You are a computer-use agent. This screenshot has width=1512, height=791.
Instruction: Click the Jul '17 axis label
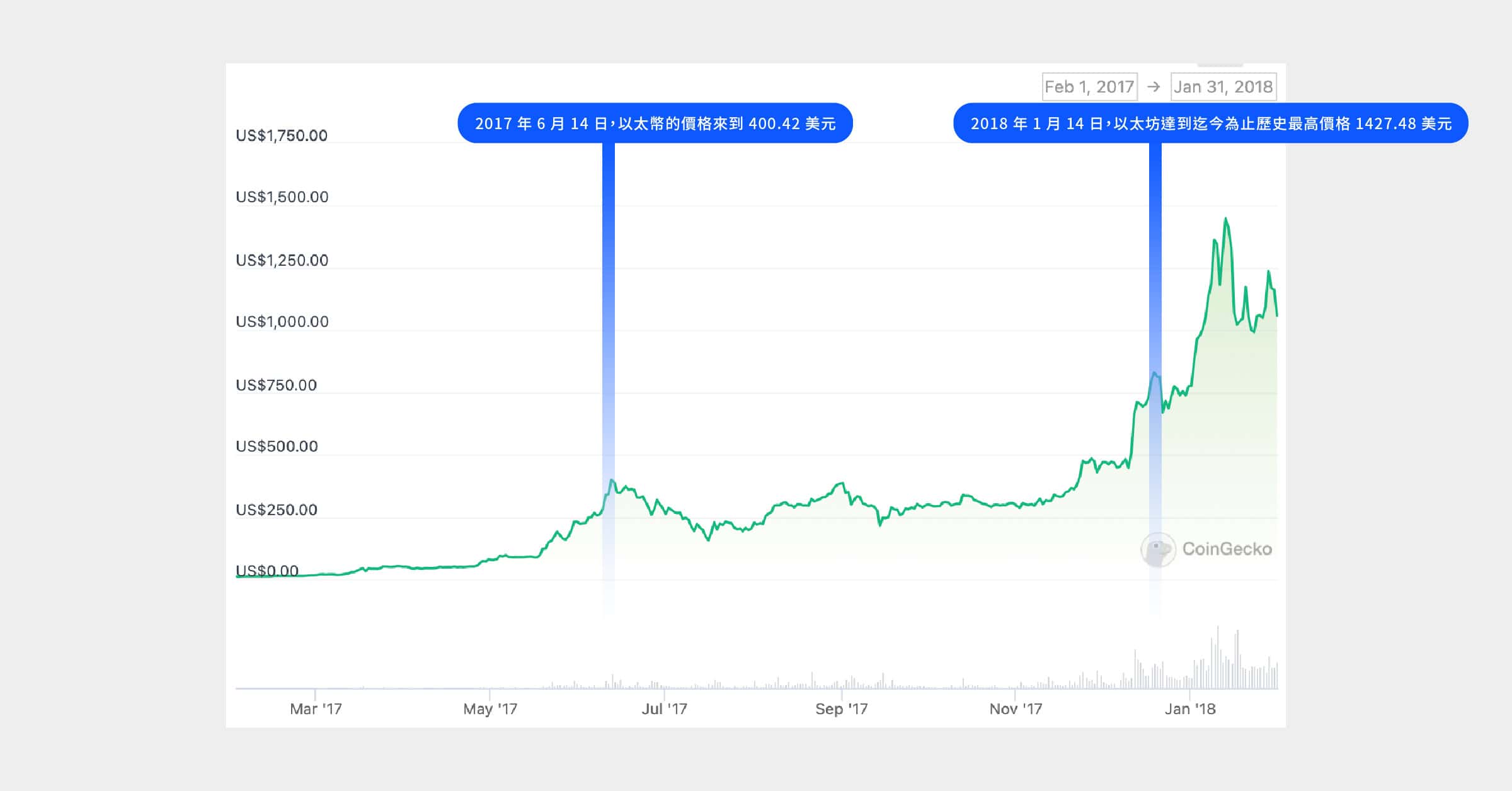coord(664,709)
